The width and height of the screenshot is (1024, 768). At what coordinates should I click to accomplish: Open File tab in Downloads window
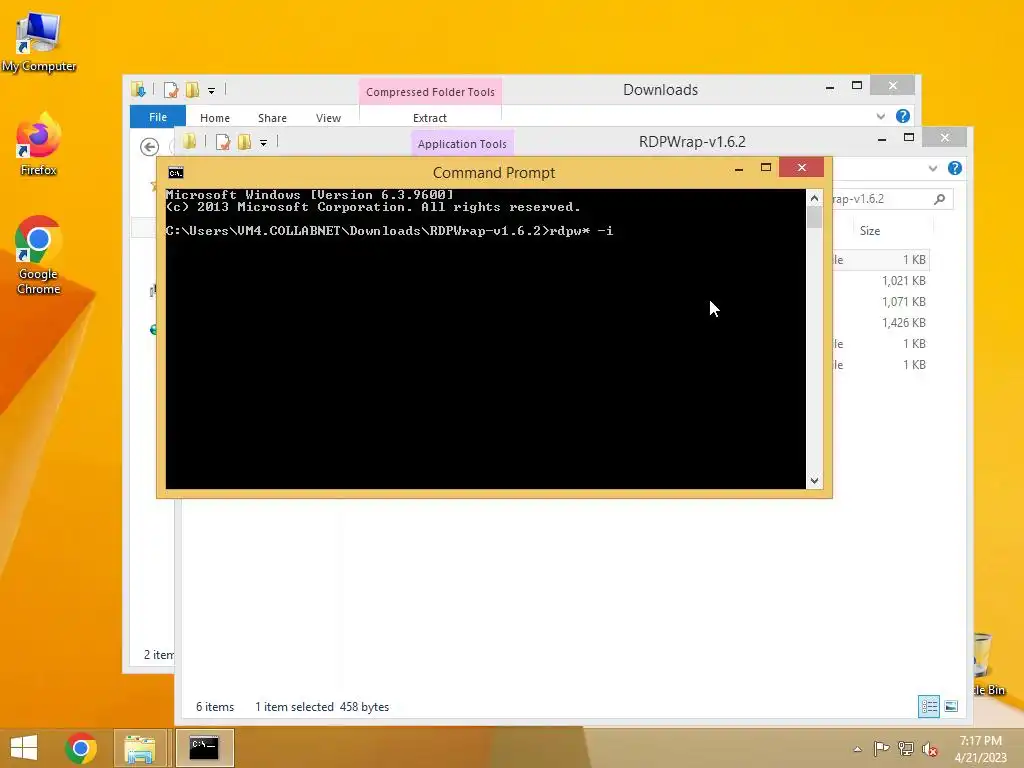click(x=157, y=117)
